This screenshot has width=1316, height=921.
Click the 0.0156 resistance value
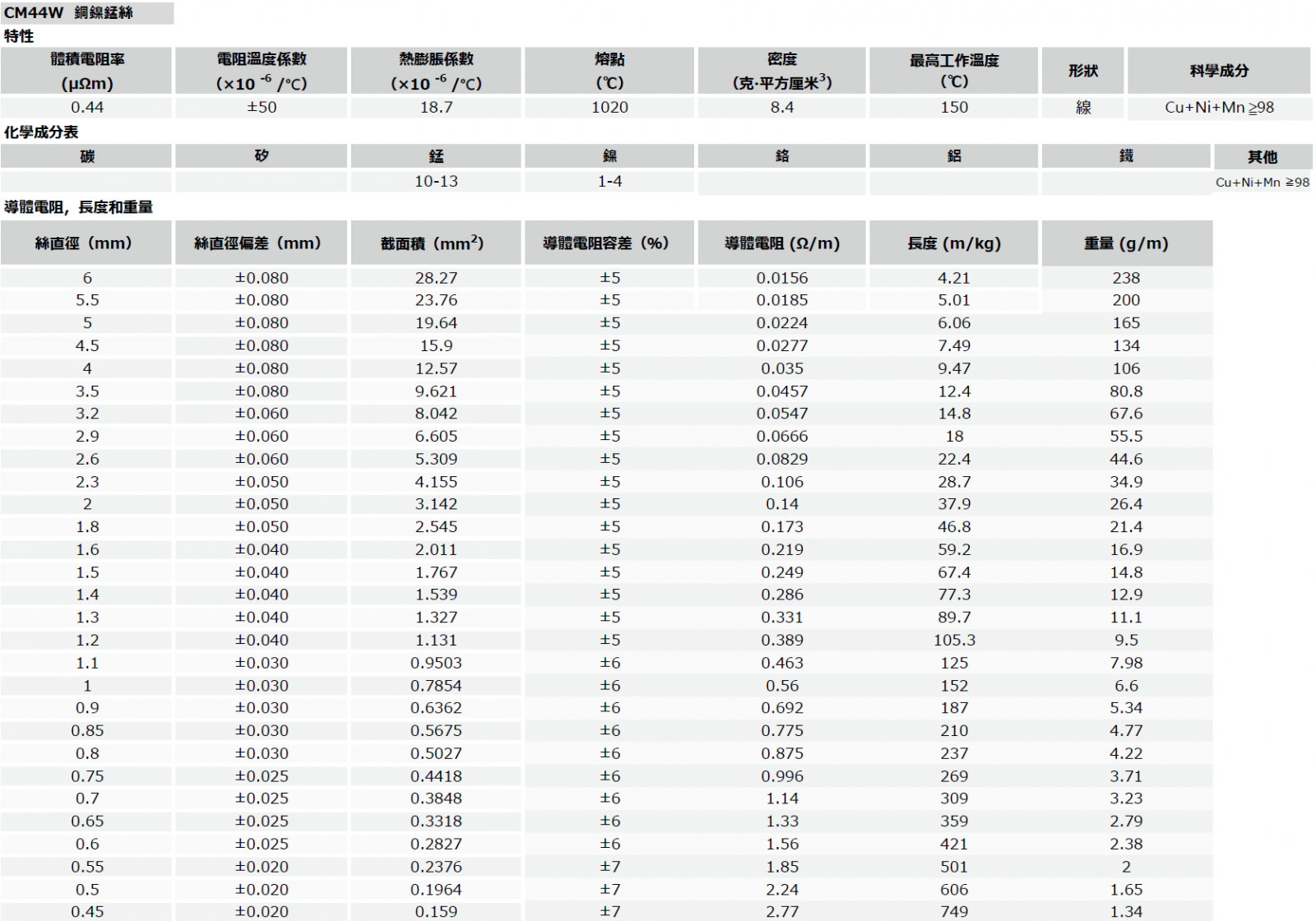pyautogui.click(x=782, y=278)
